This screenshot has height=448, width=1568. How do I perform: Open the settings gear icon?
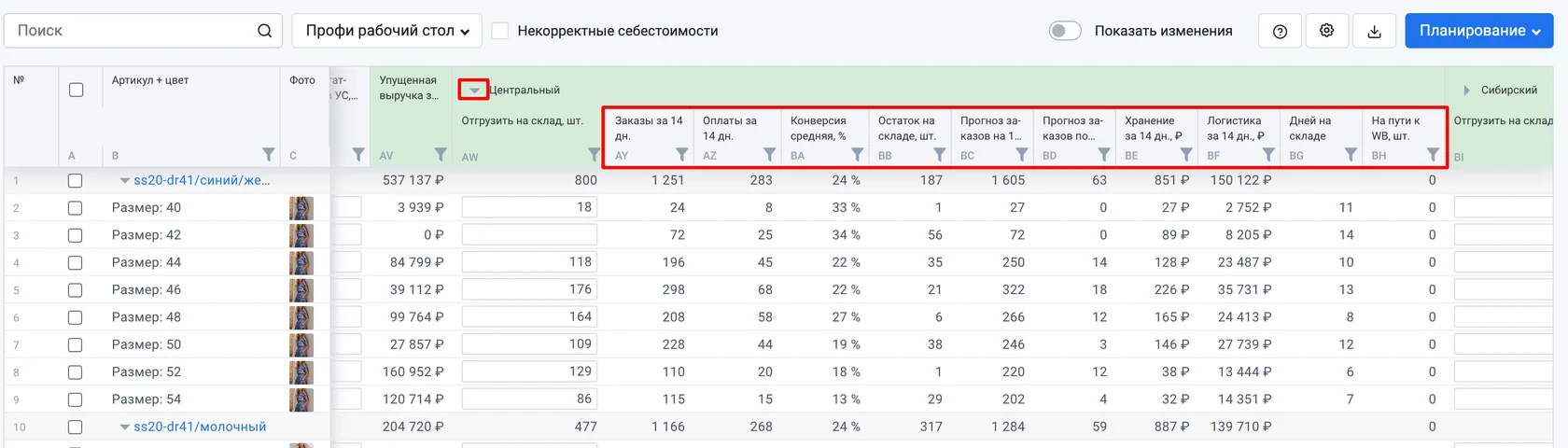pyautogui.click(x=1326, y=31)
